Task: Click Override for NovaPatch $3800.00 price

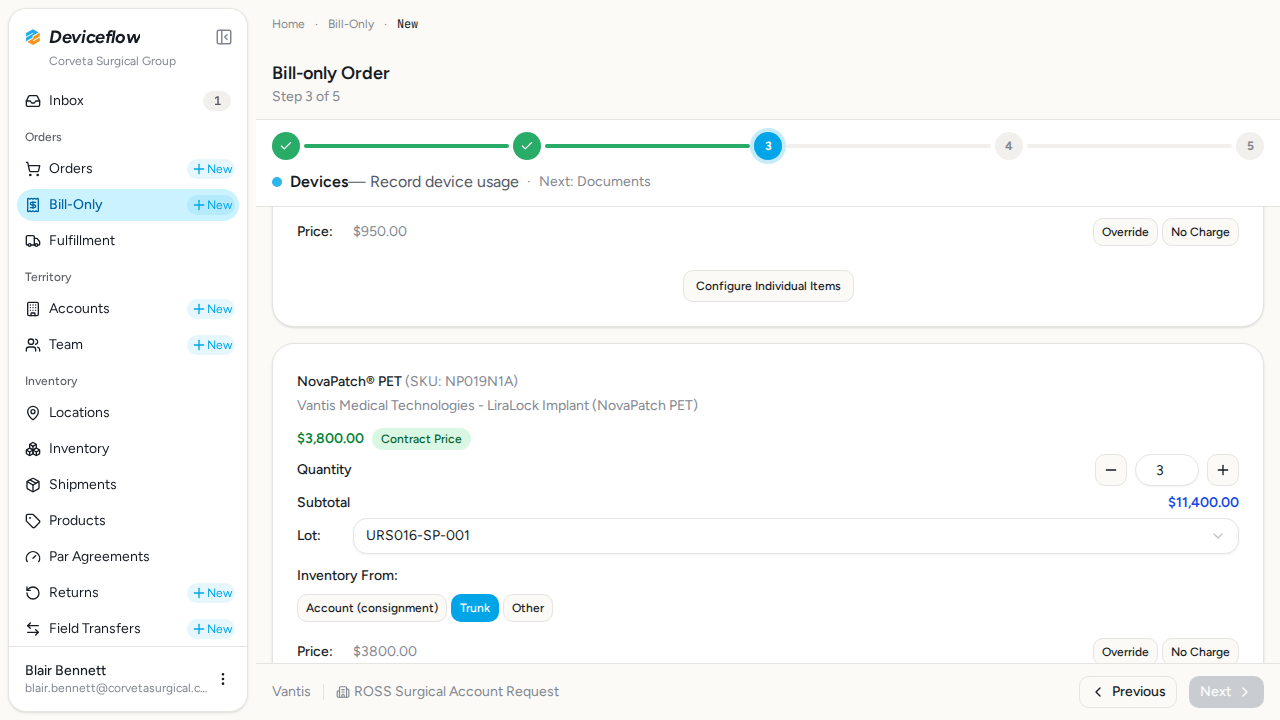Action: 1125,652
